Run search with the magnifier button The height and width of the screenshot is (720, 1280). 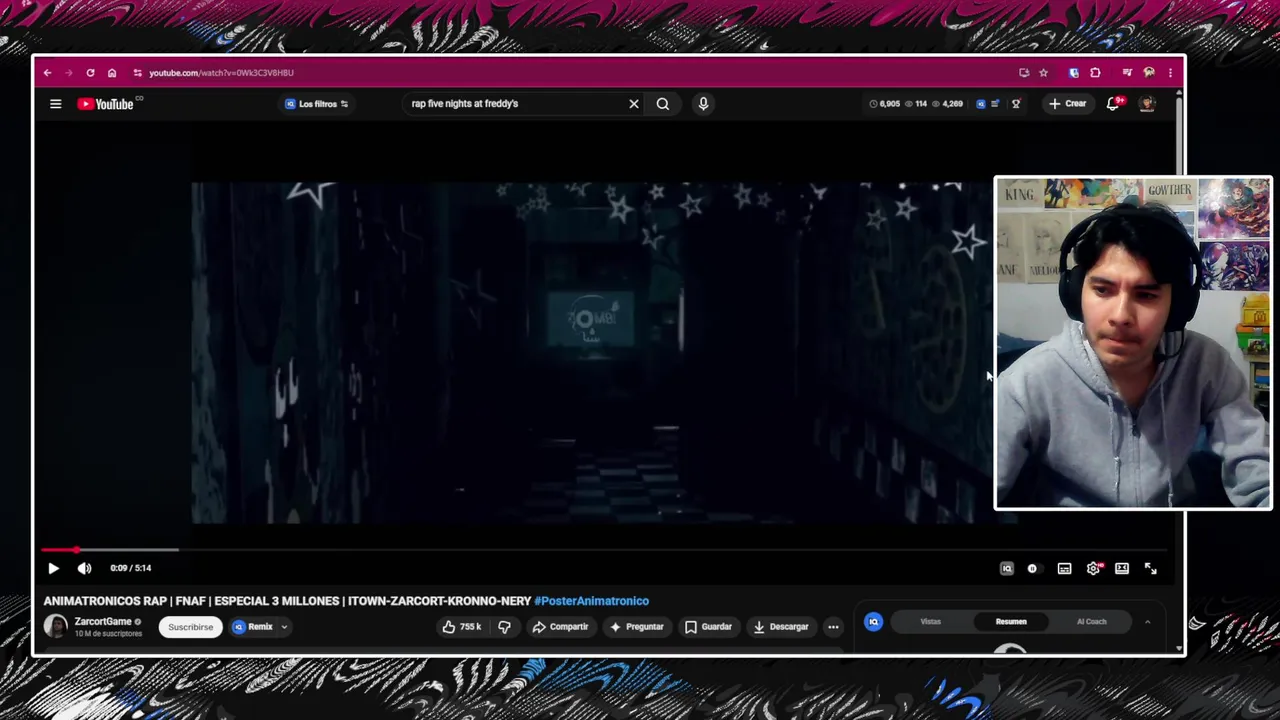coord(663,104)
